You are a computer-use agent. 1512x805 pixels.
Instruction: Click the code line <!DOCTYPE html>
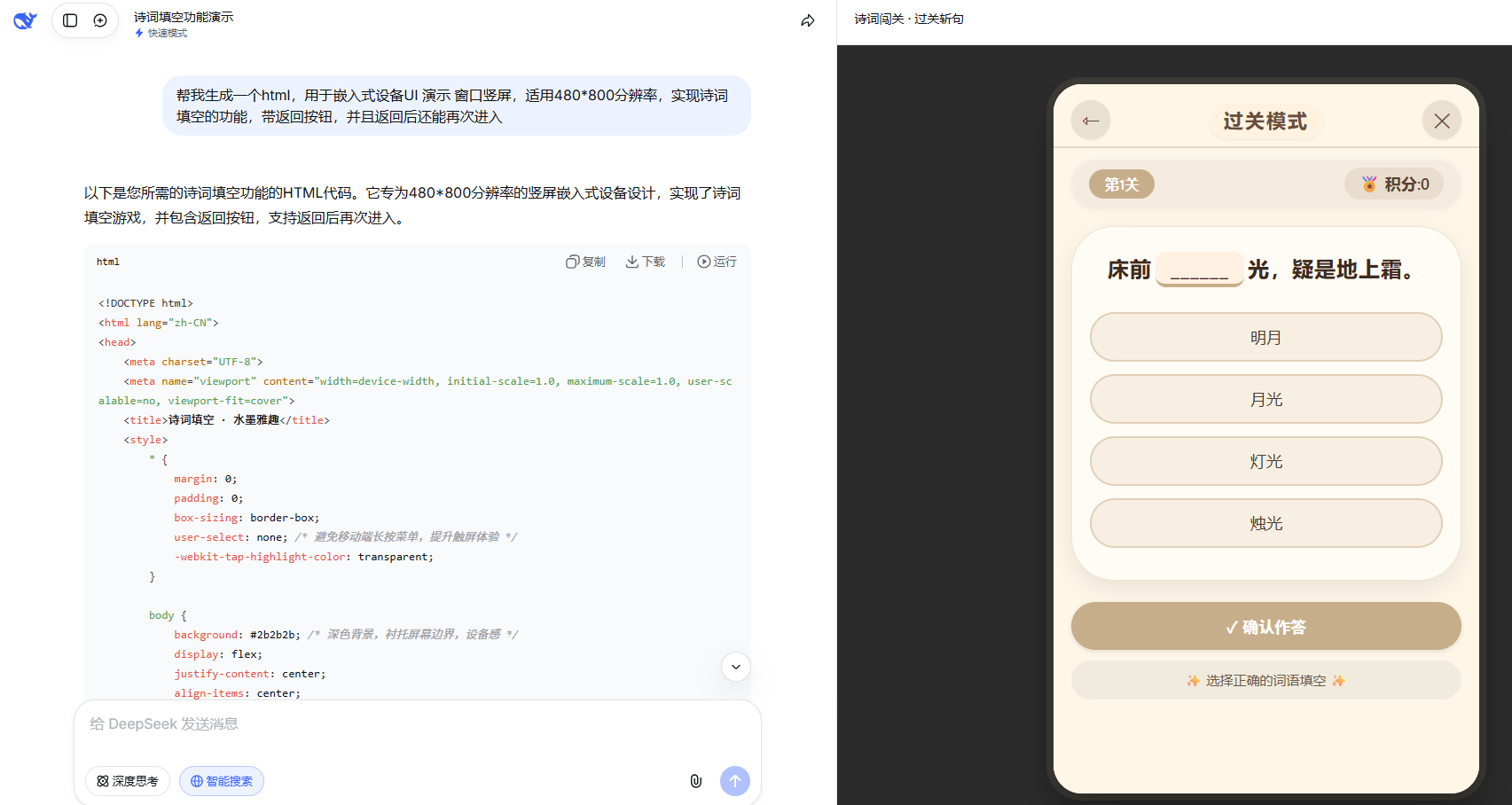145,303
